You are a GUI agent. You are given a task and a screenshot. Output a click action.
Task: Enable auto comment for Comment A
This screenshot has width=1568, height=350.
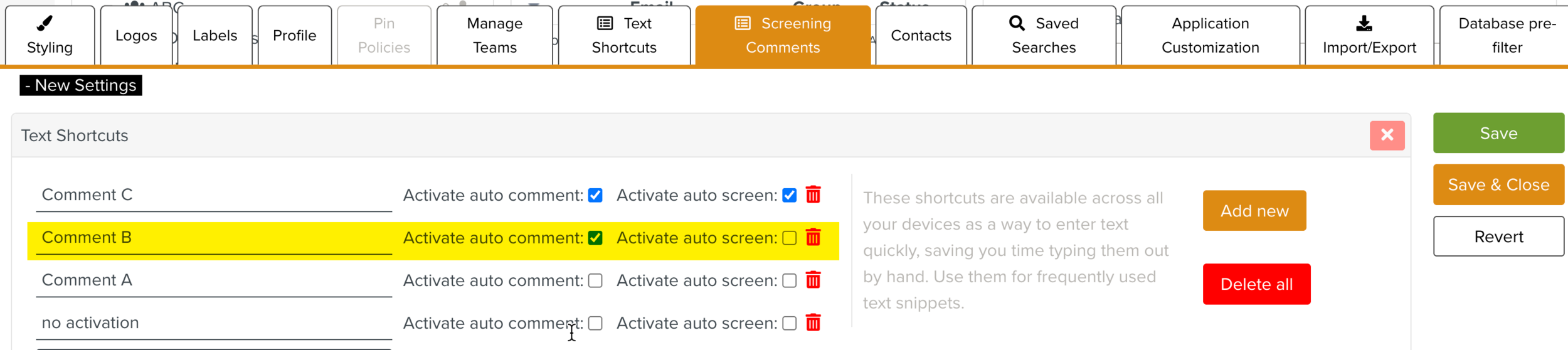click(x=595, y=280)
